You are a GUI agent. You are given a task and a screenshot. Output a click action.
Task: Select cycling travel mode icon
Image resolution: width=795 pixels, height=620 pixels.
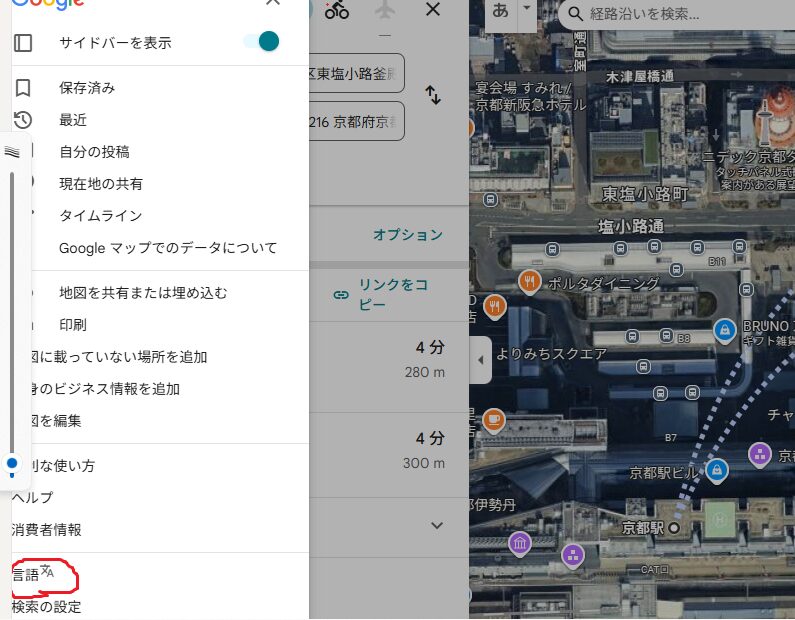click(x=337, y=9)
